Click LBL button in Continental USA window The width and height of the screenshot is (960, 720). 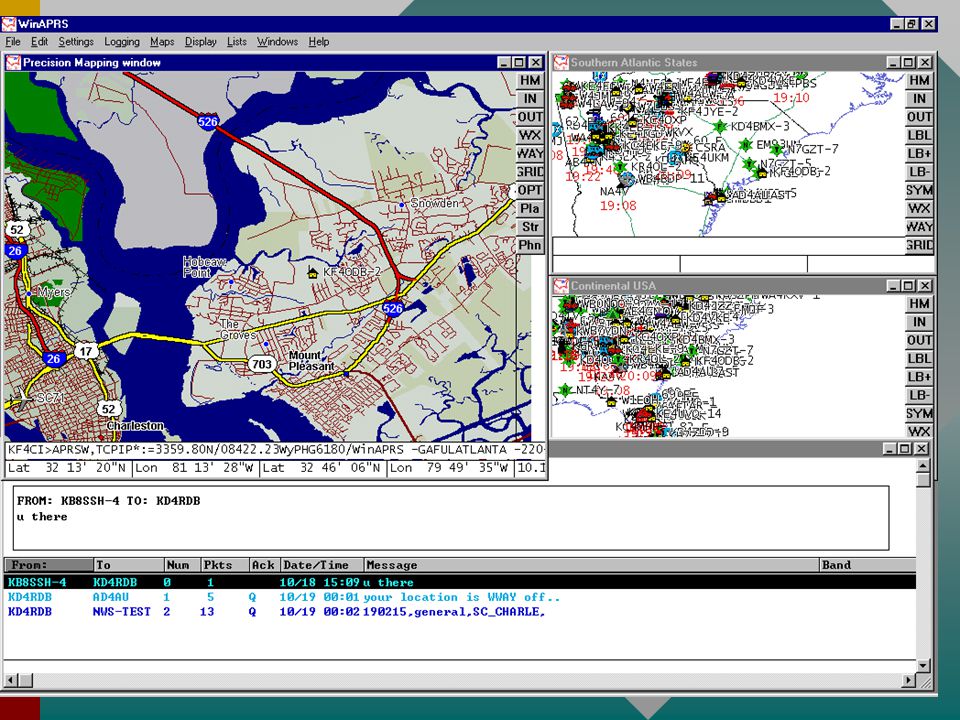tap(919, 359)
